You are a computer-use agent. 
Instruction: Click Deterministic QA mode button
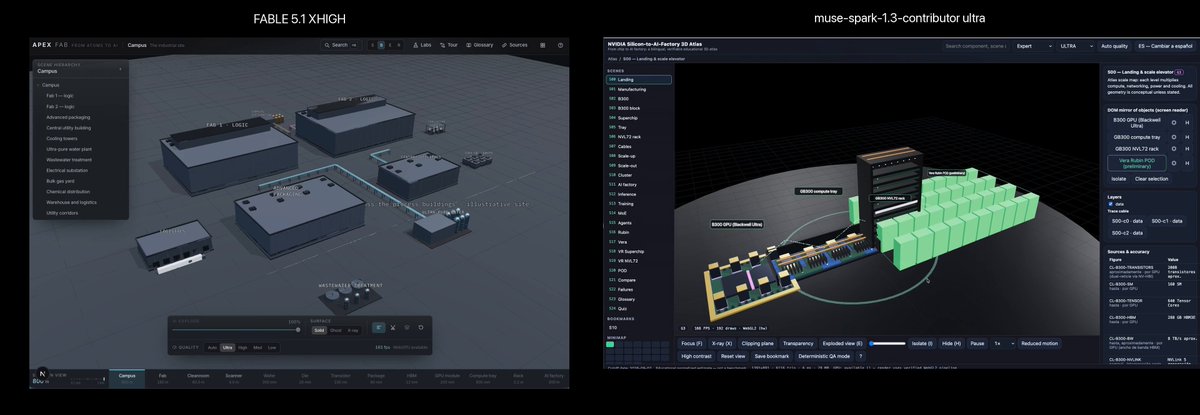click(x=824, y=356)
